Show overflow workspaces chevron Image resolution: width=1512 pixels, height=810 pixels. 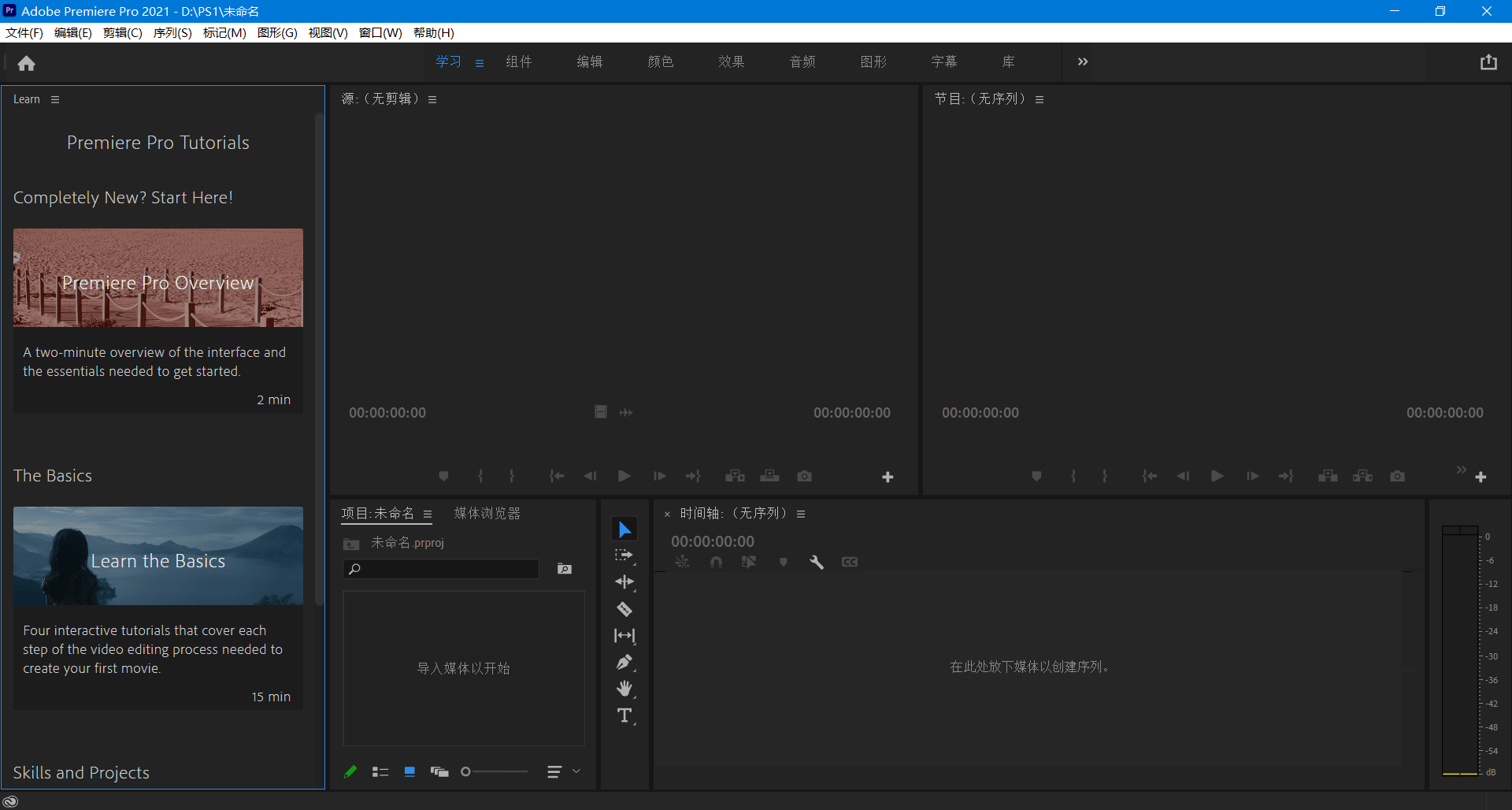point(1083,61)
